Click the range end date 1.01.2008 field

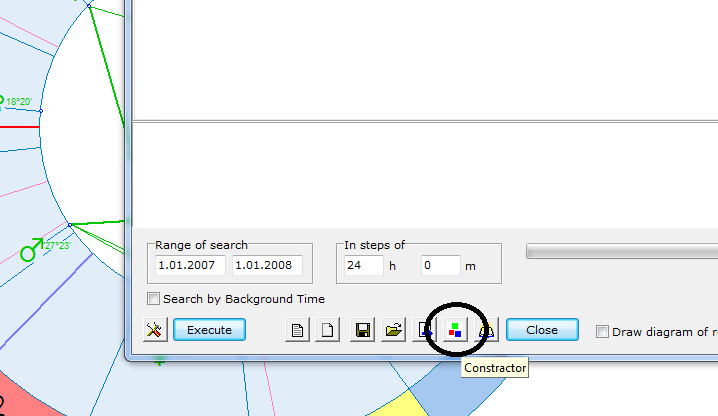point(266,266)
